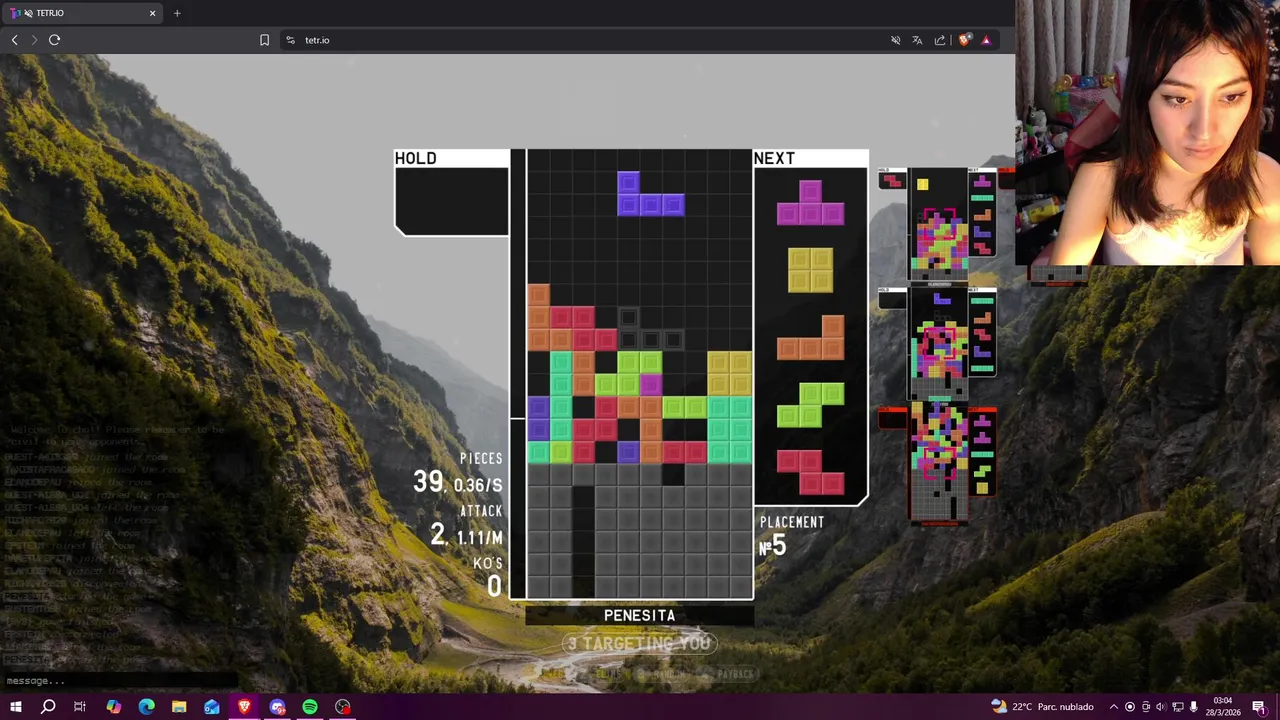Click the yellow O piece in NEXT queue
This screenshot has width=1280, height=720.
tap(810, 270)
